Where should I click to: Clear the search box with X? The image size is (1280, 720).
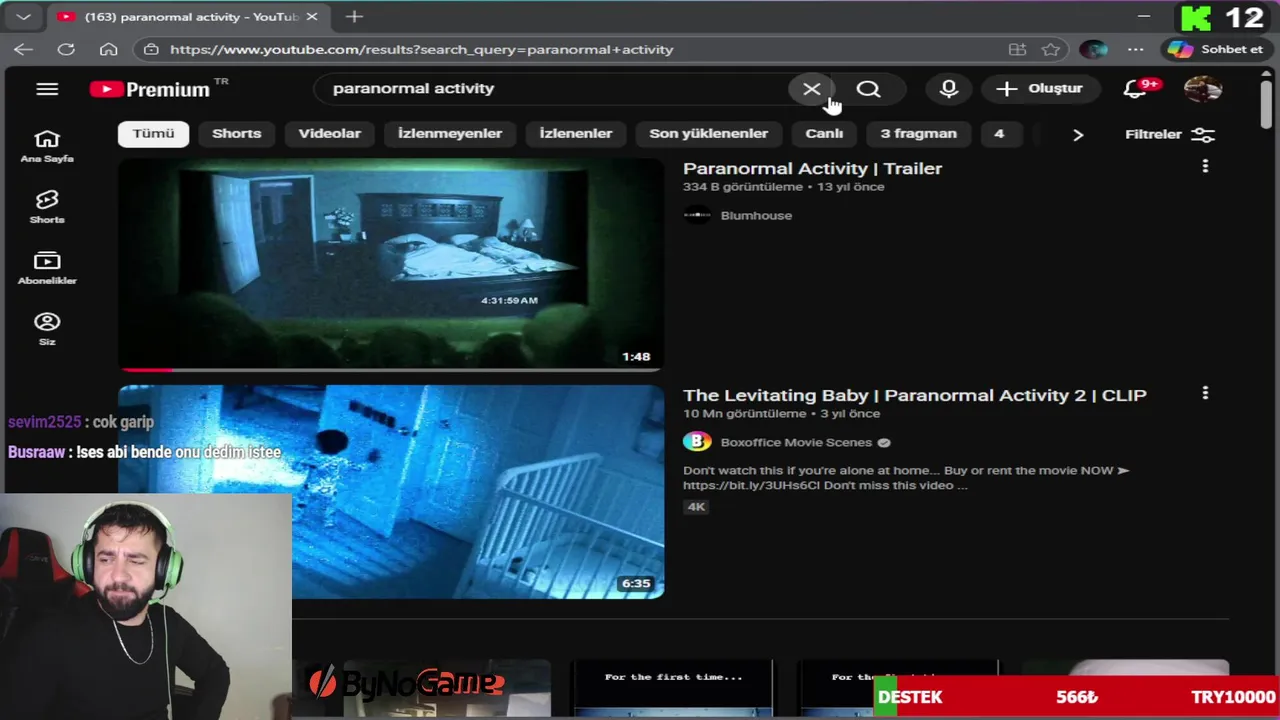coord(811,89)
